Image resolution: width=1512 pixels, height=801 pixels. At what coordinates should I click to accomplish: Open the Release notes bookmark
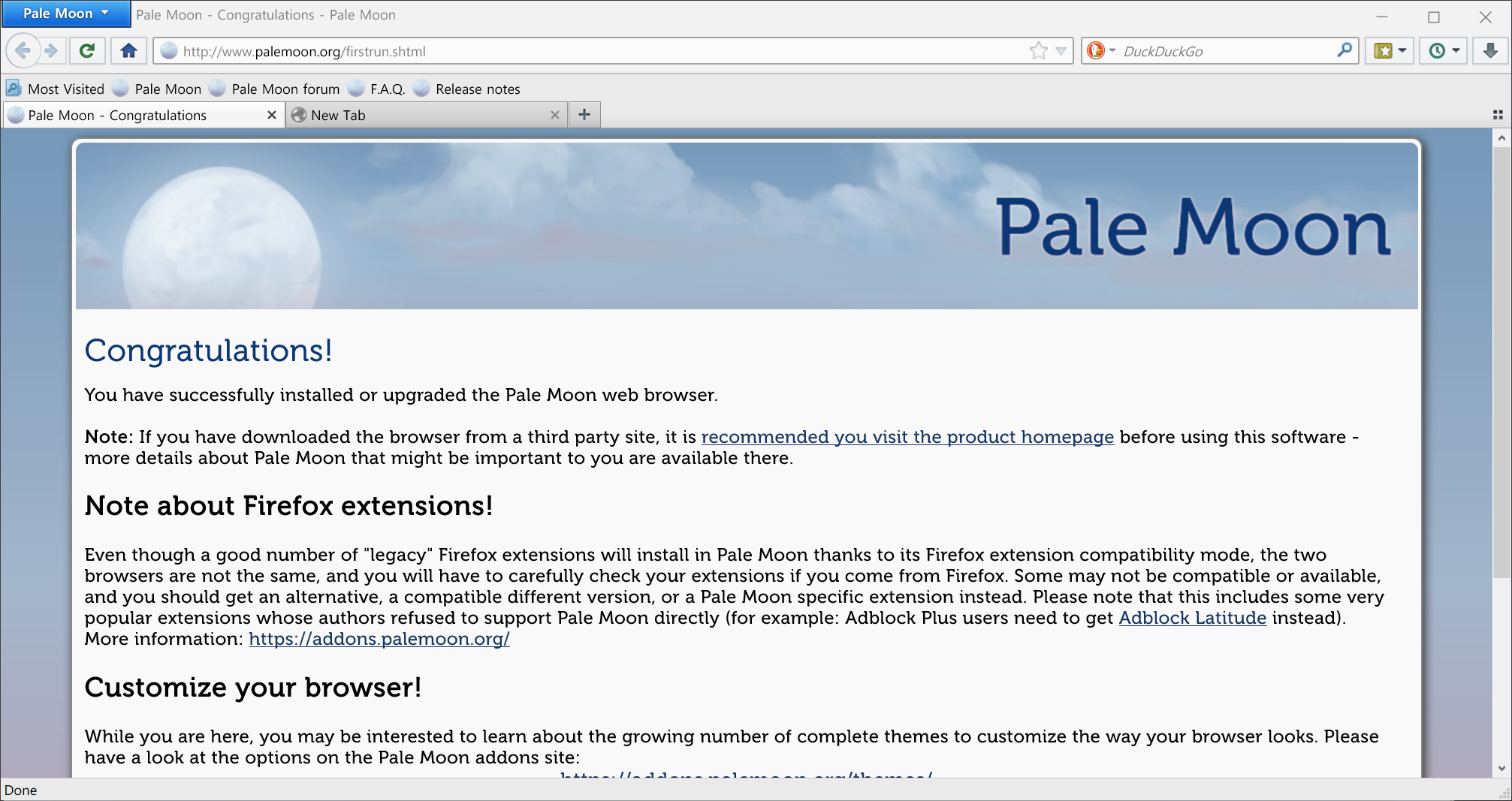pyautogui.click(x=467, y=89)
